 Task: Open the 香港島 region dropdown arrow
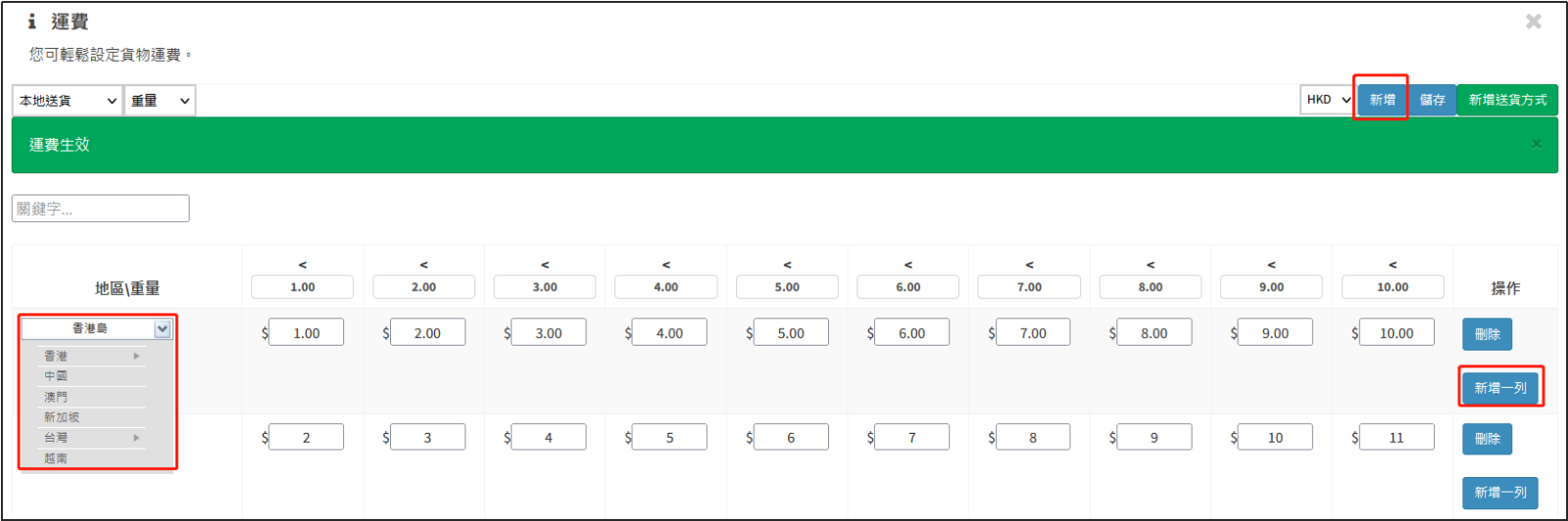(x=163, y=329)
